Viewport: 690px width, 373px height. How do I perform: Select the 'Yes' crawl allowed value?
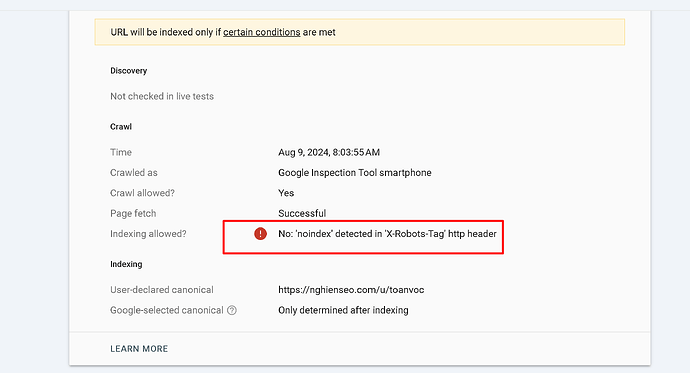pos(286,193)
